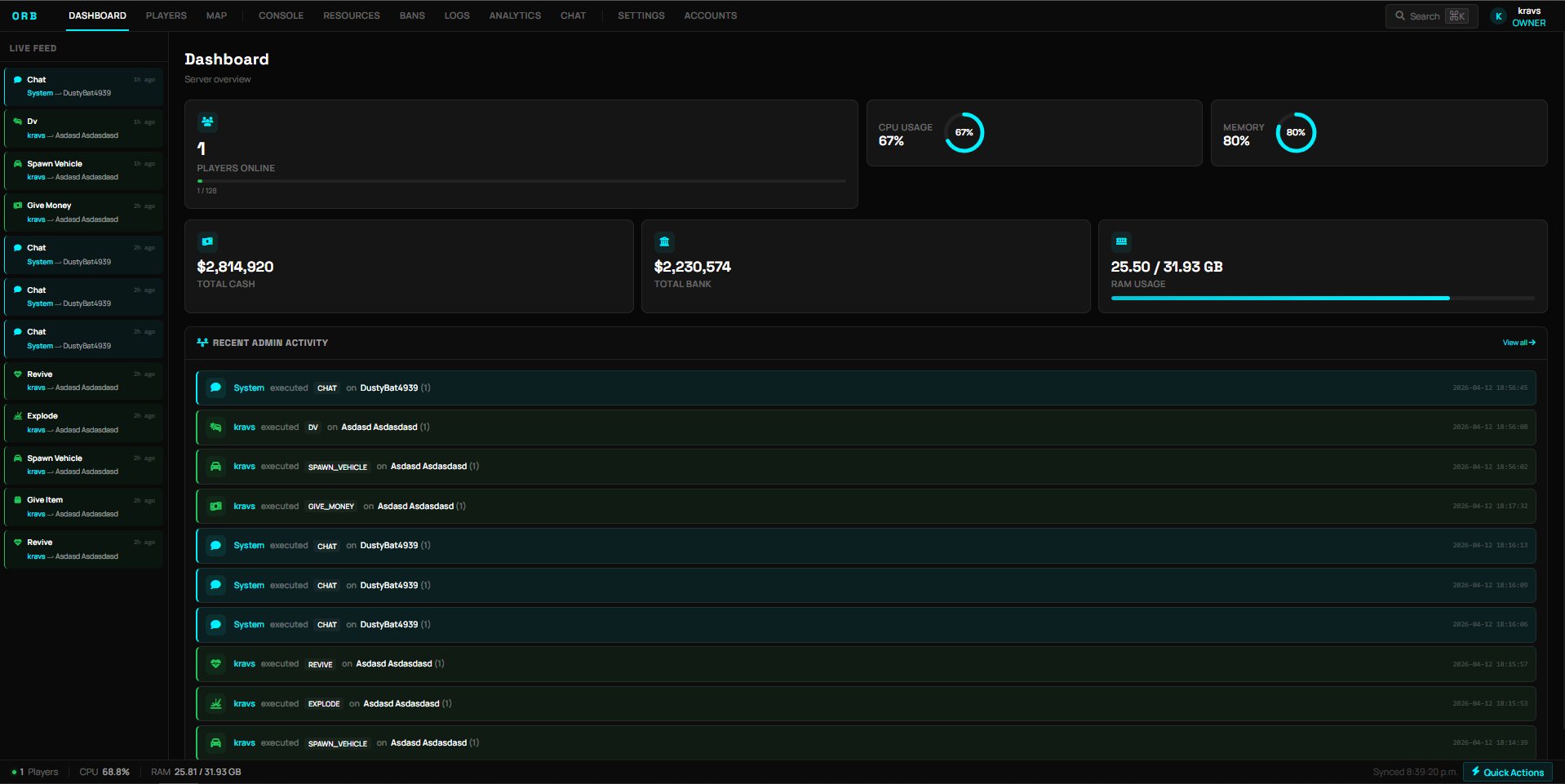The height and width of the screenshot is (784, 1565).
Task: Click the Memory 80% ring gauge
Action: (x=1296, y=132)
